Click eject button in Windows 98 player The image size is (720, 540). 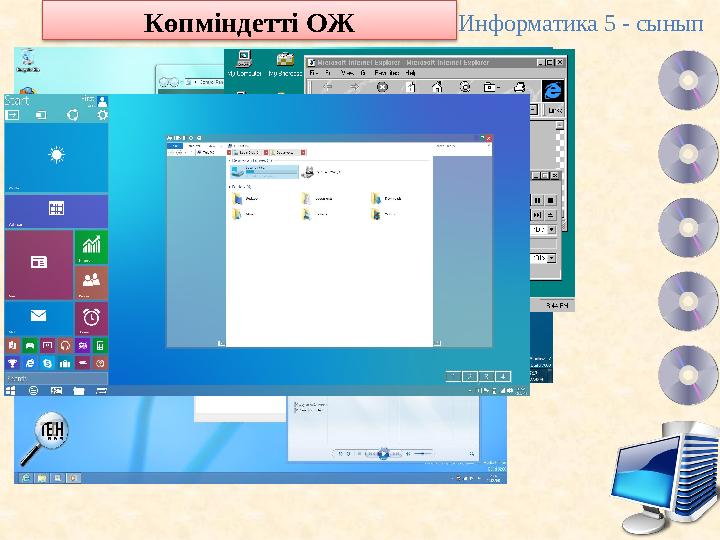[550, 215]
